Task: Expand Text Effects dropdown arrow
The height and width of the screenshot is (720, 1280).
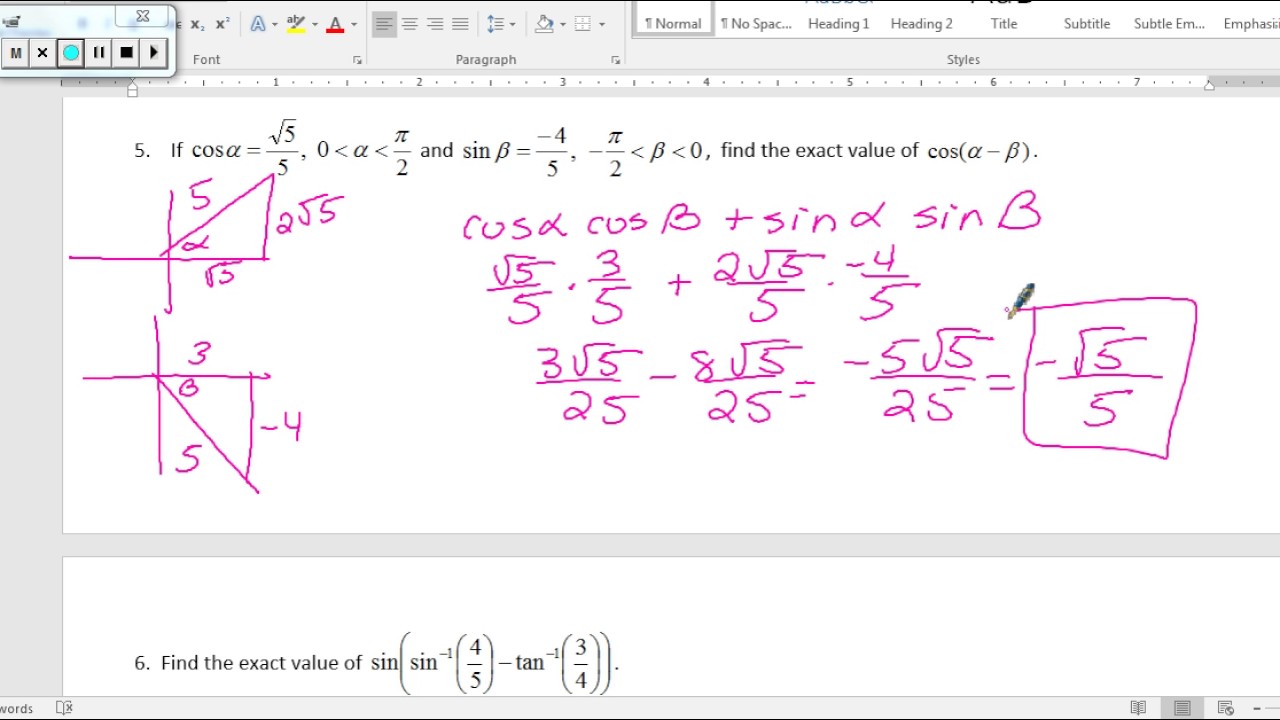Action: 275,24
